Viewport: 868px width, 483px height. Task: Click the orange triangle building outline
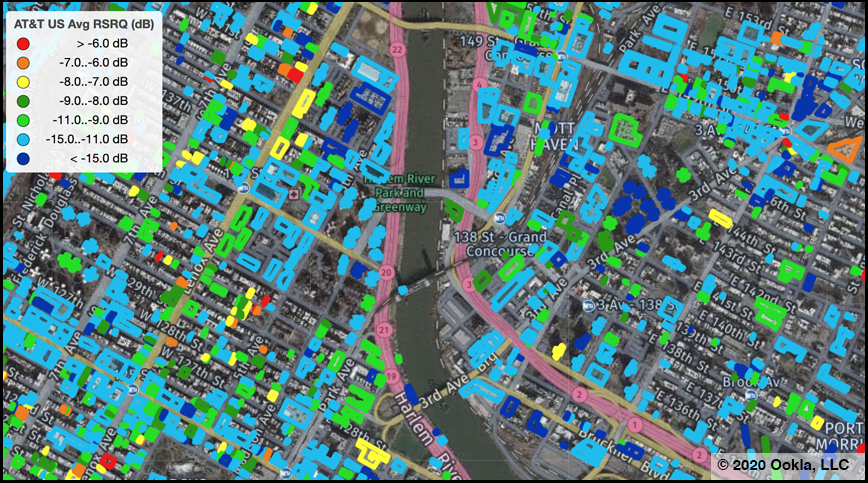coord(844,150)
